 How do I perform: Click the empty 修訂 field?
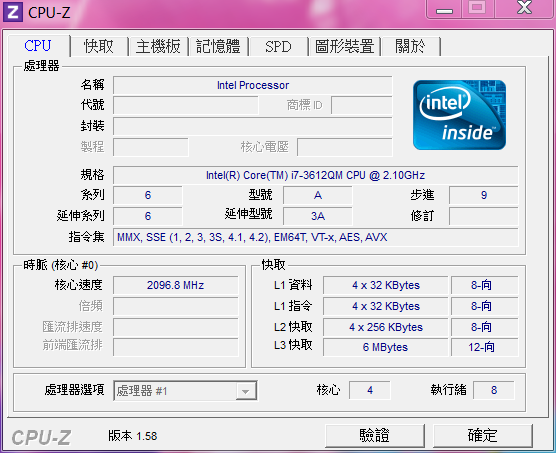(483, 216)
